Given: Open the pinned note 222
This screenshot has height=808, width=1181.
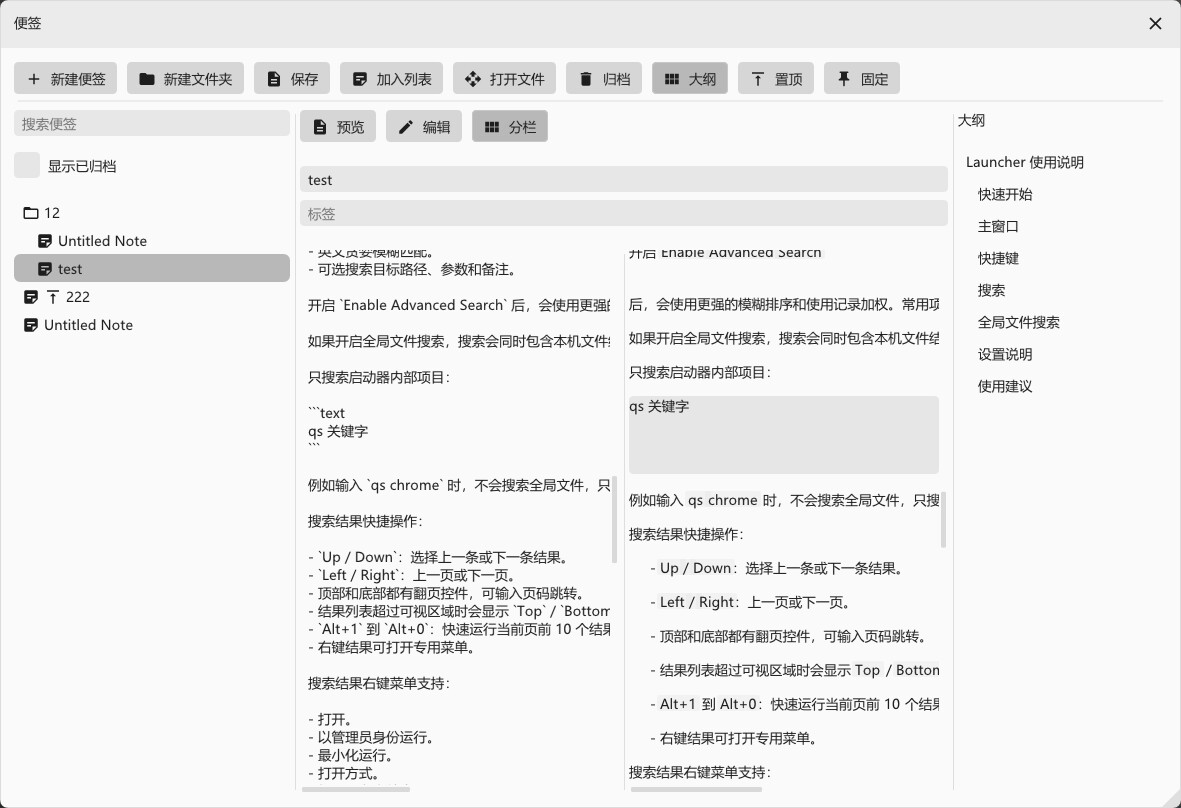Looking at the screenshot, I should 151,297.
